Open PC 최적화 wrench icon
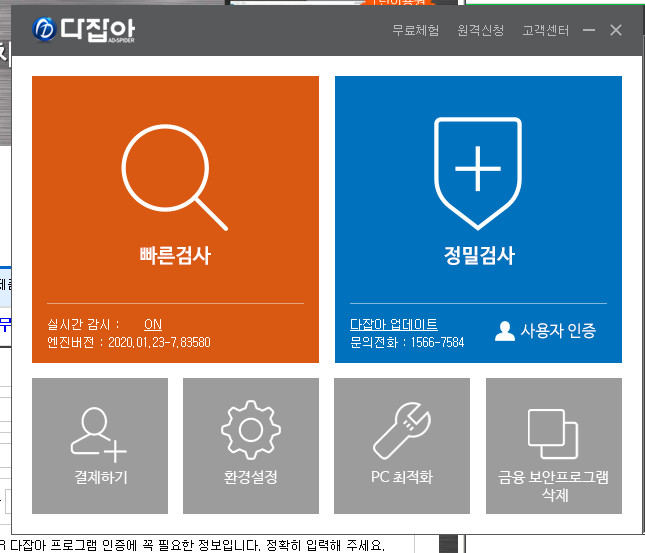Screen dimensions: 645x553 pyautogui.click(x=402, y=431)
